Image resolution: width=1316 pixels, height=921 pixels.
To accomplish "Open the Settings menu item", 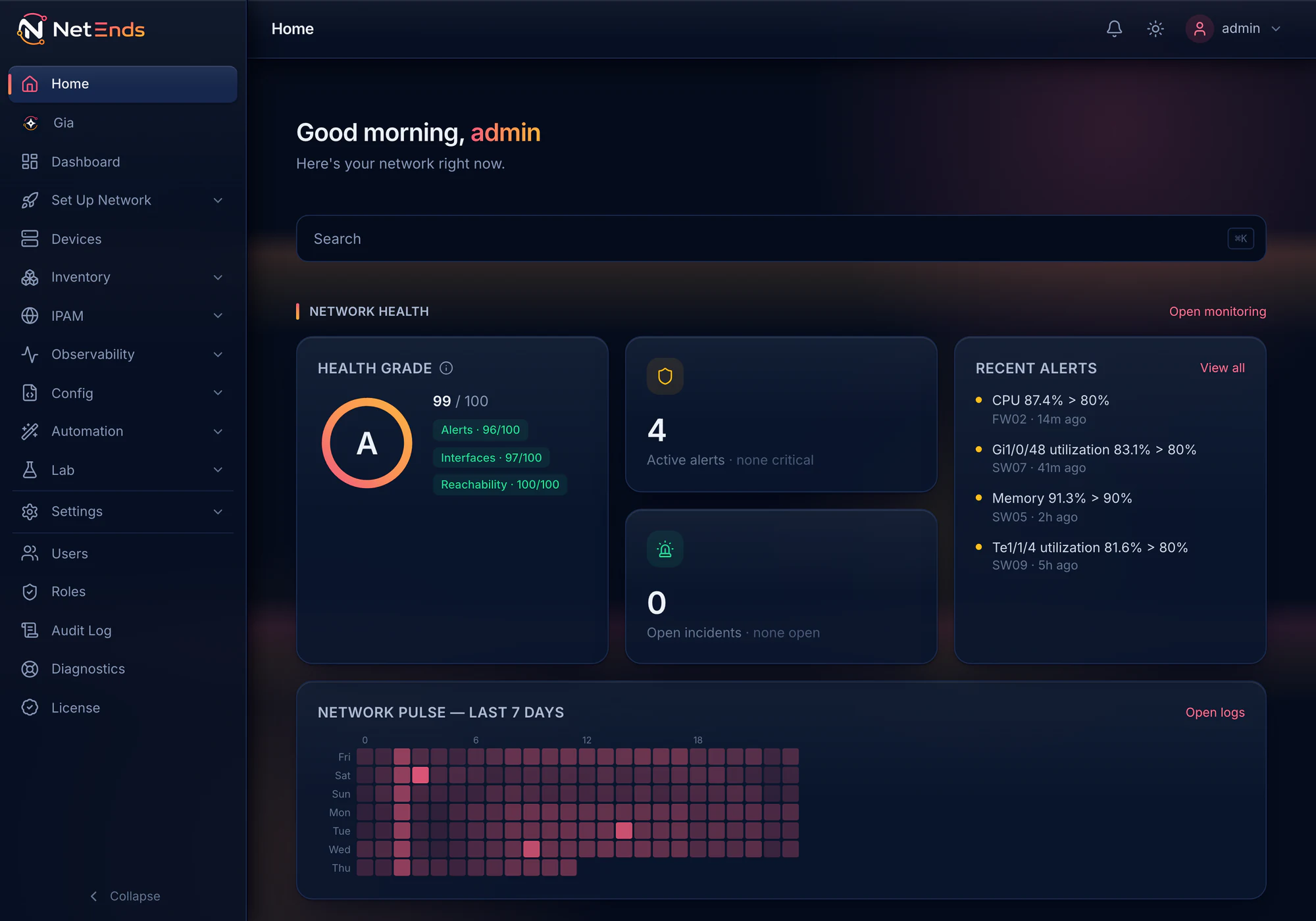I will coord(123,511).
